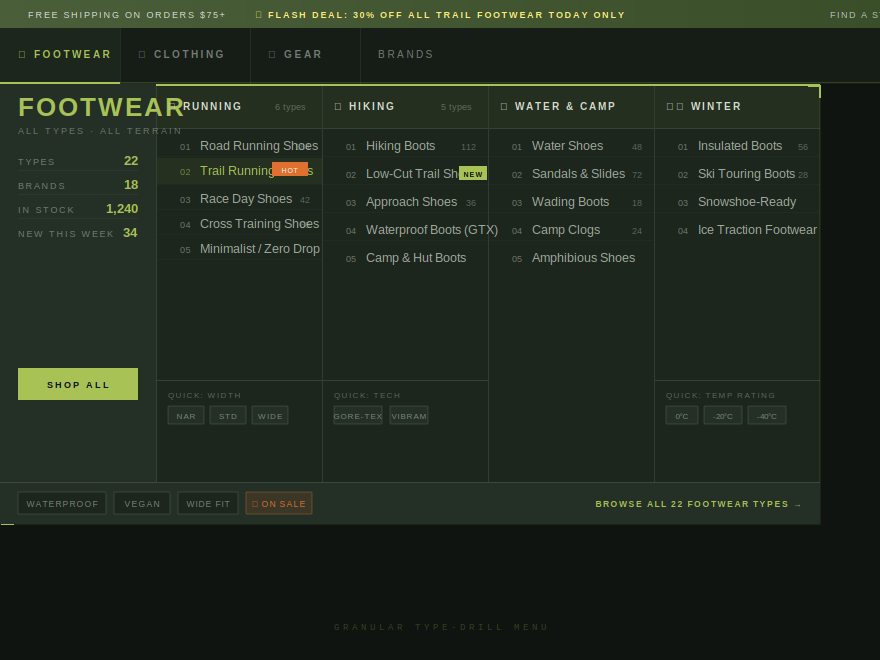Open Camp Clogs
This screenshot has height=660, width=880.
[x=571, y=230]
